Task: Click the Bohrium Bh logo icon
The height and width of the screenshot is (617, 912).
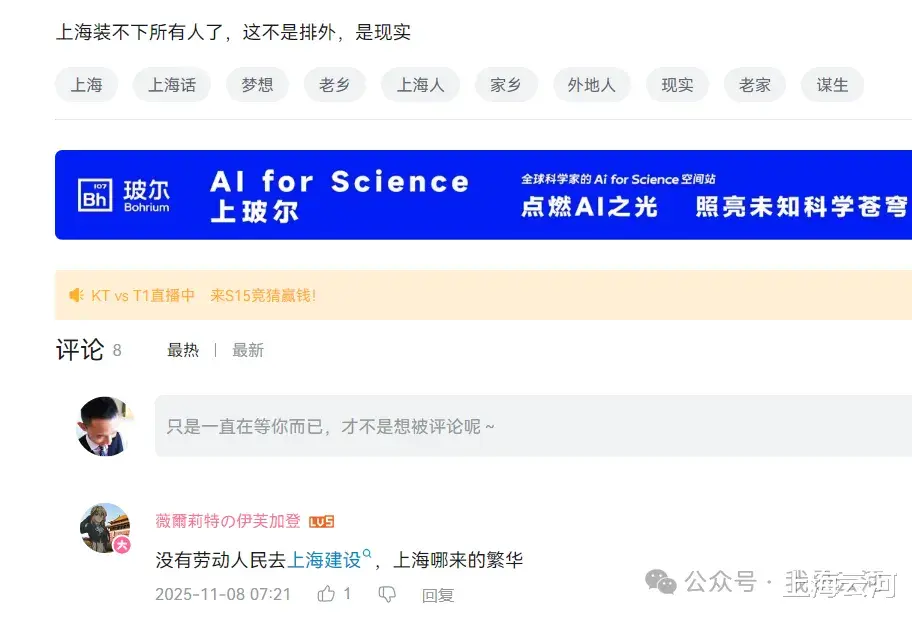Action: (95, 195)
